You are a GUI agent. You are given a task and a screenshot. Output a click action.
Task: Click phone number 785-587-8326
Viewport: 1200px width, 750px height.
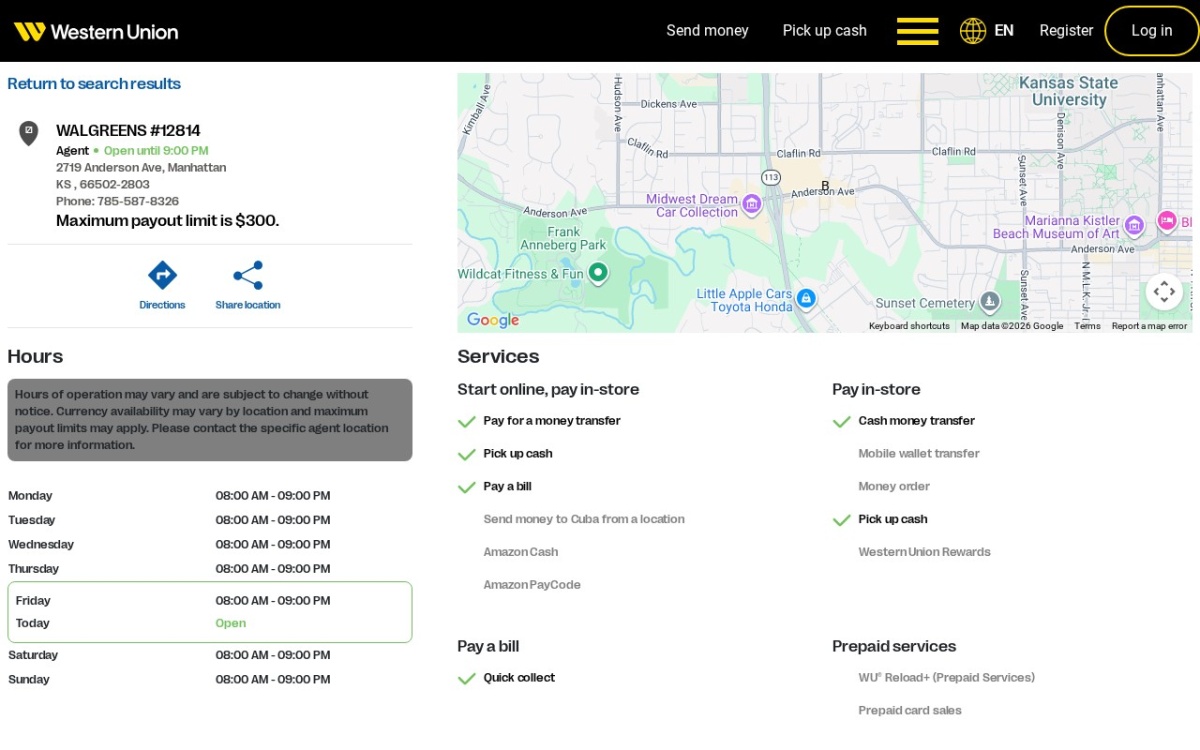(138, 201)
